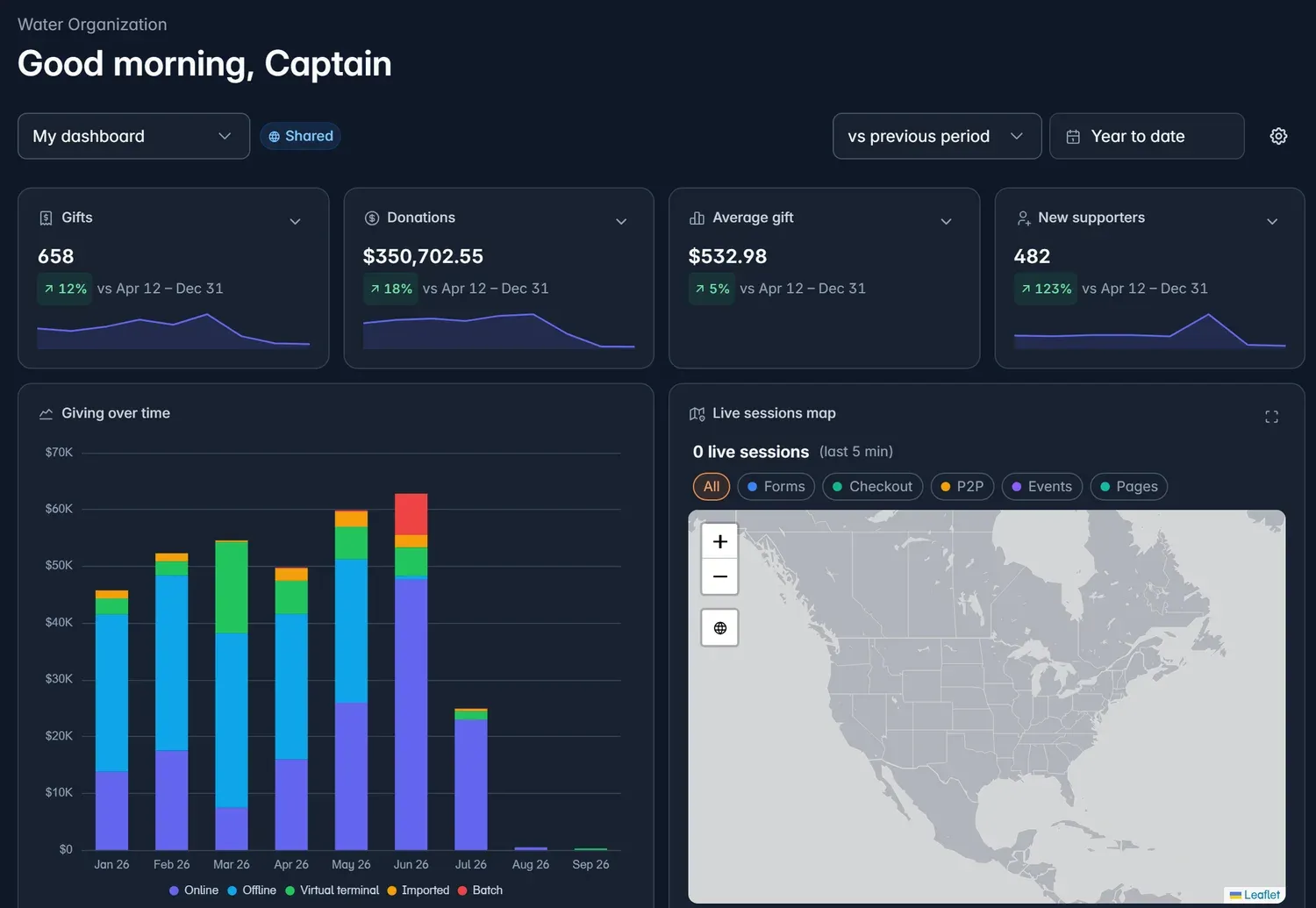Screen dimensions: 1316x908
Task: Select the All sessions filter
Action: coord(712,486)
